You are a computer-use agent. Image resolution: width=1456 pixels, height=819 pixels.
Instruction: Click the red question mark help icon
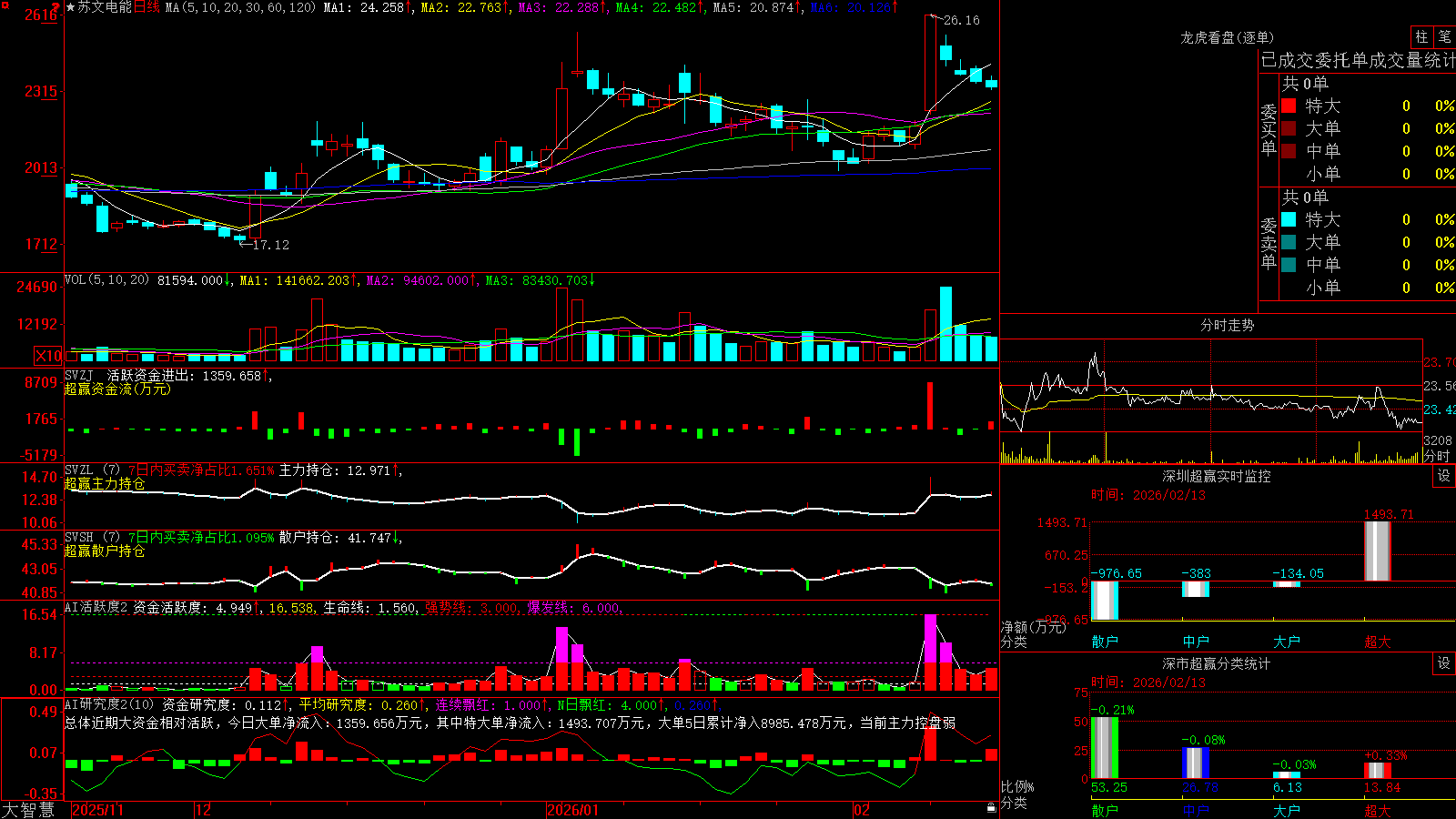(x=56, y=6)
